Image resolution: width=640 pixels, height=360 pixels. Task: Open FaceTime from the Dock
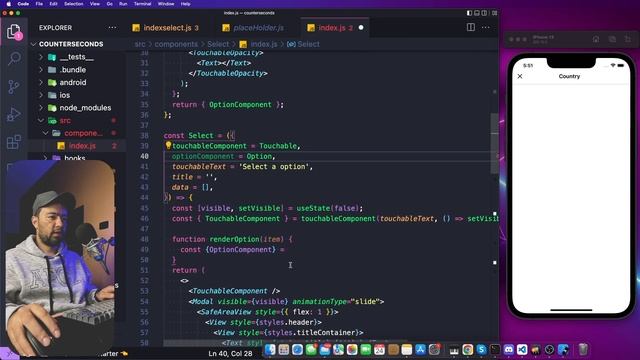click(x=366, y=349)
